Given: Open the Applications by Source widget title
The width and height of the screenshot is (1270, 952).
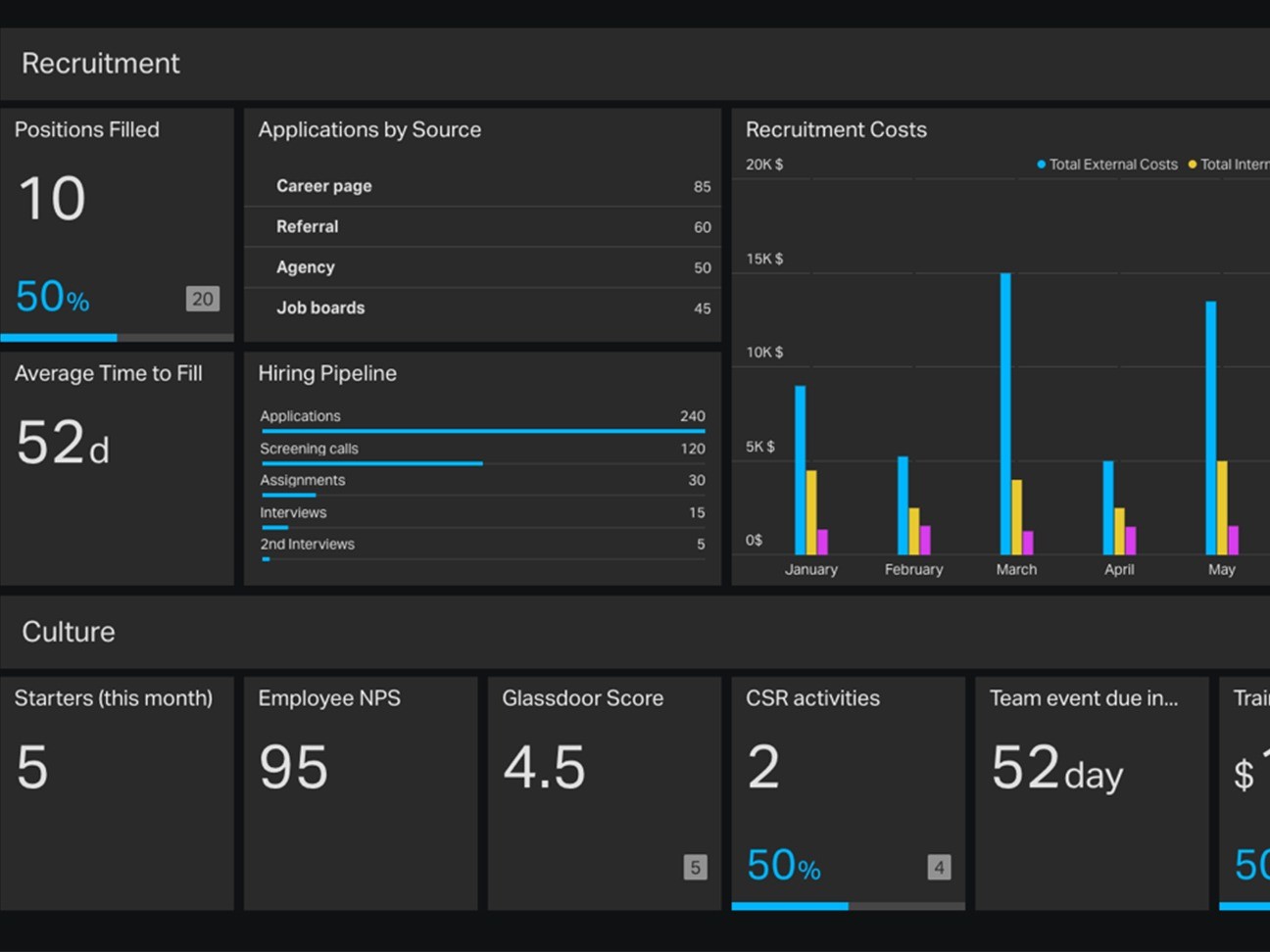Looking at the screenshot, I should click(x=369, y=129).
